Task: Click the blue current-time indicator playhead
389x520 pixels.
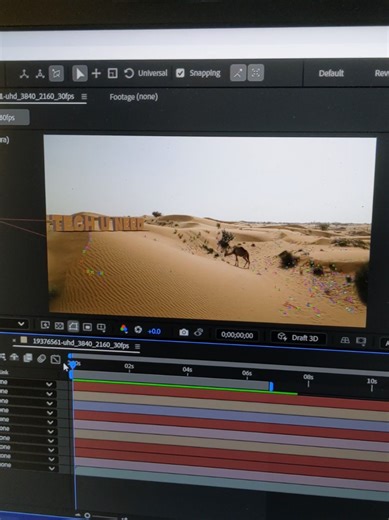Action: [x=72, y=365]
